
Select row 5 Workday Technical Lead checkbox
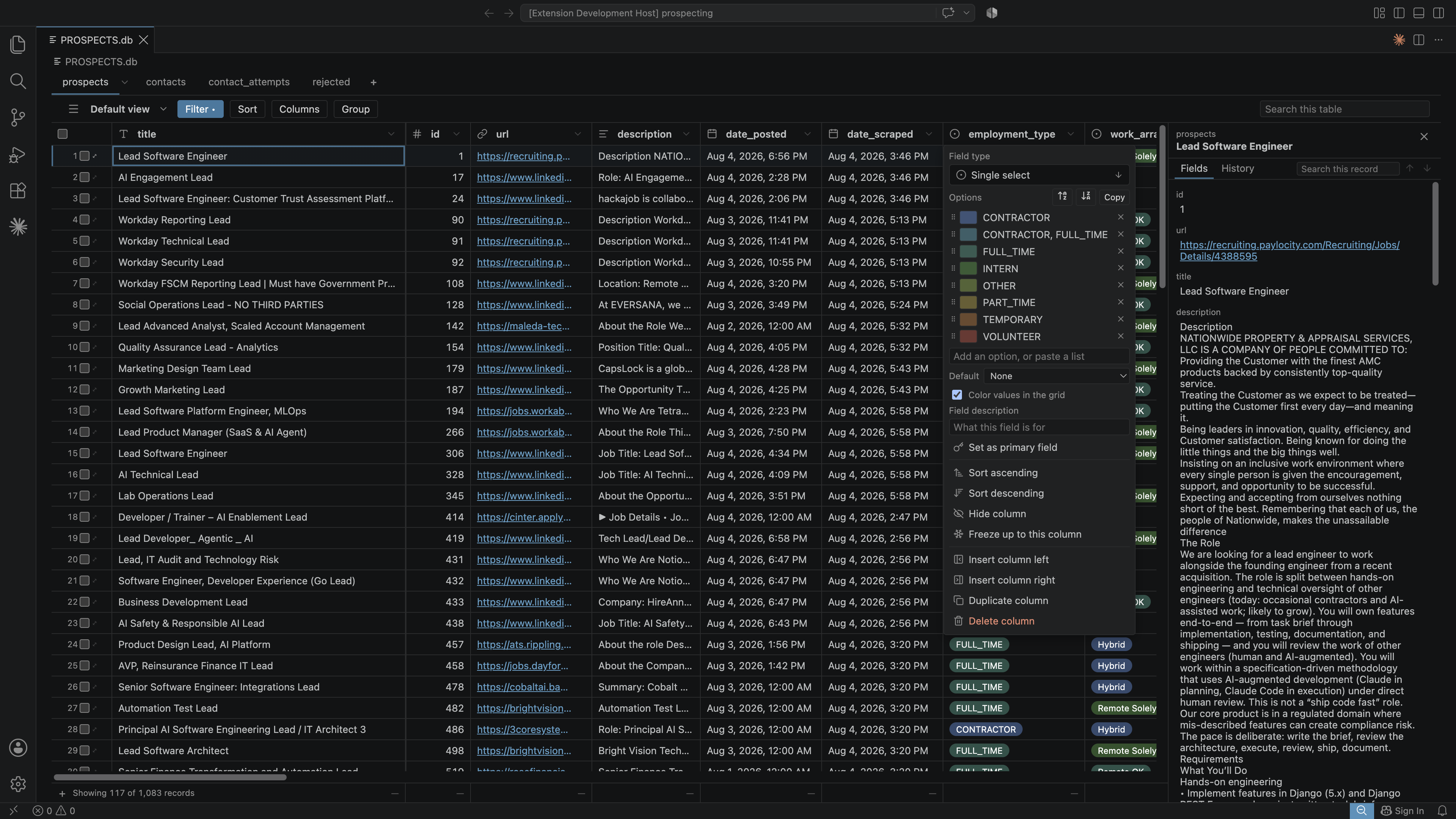85,241
